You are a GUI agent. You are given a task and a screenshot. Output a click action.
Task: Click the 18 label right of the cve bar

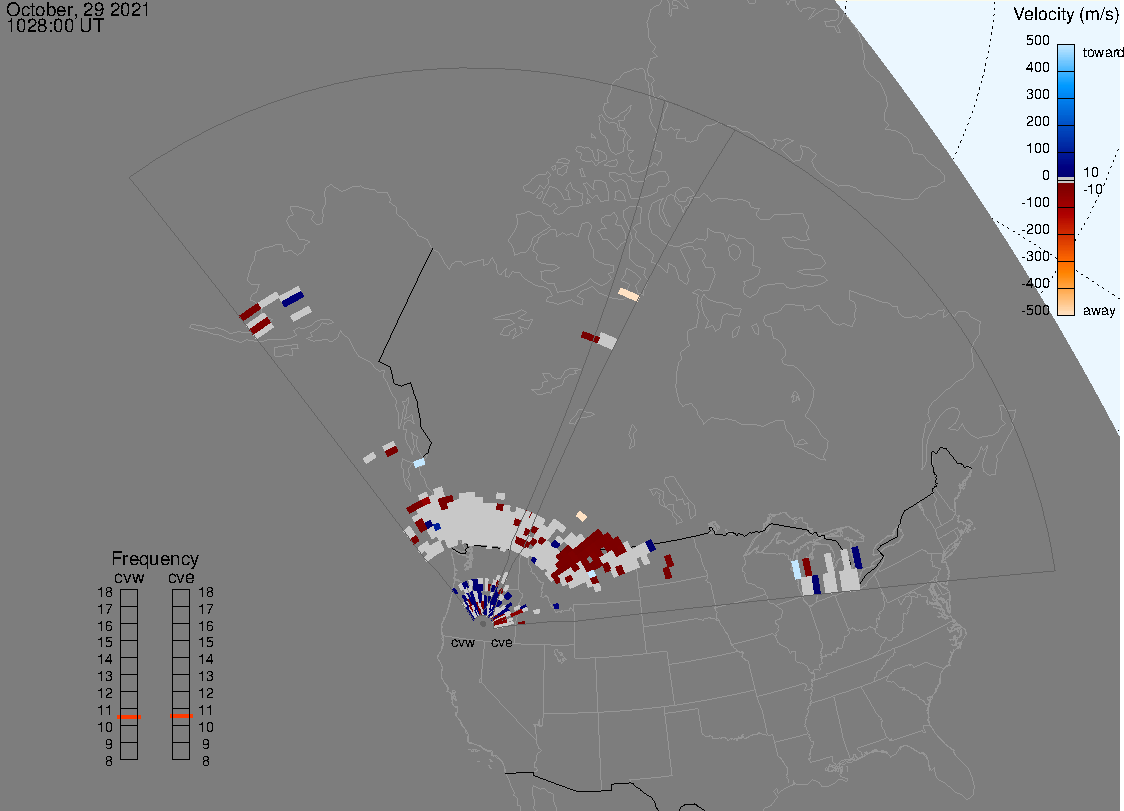point(206,592)
